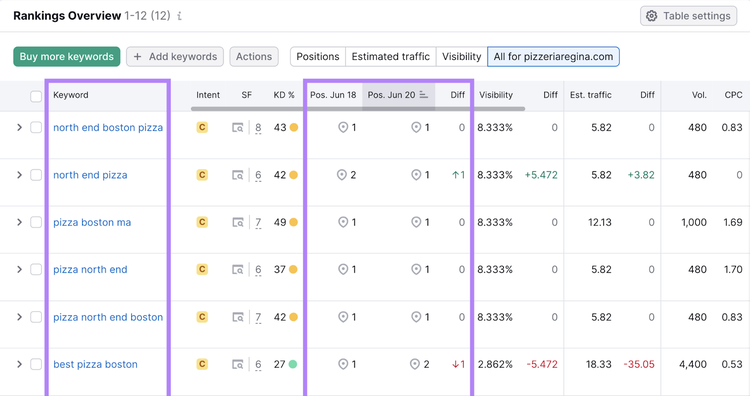Switch to Visibility tab

(x=461, y=56)
